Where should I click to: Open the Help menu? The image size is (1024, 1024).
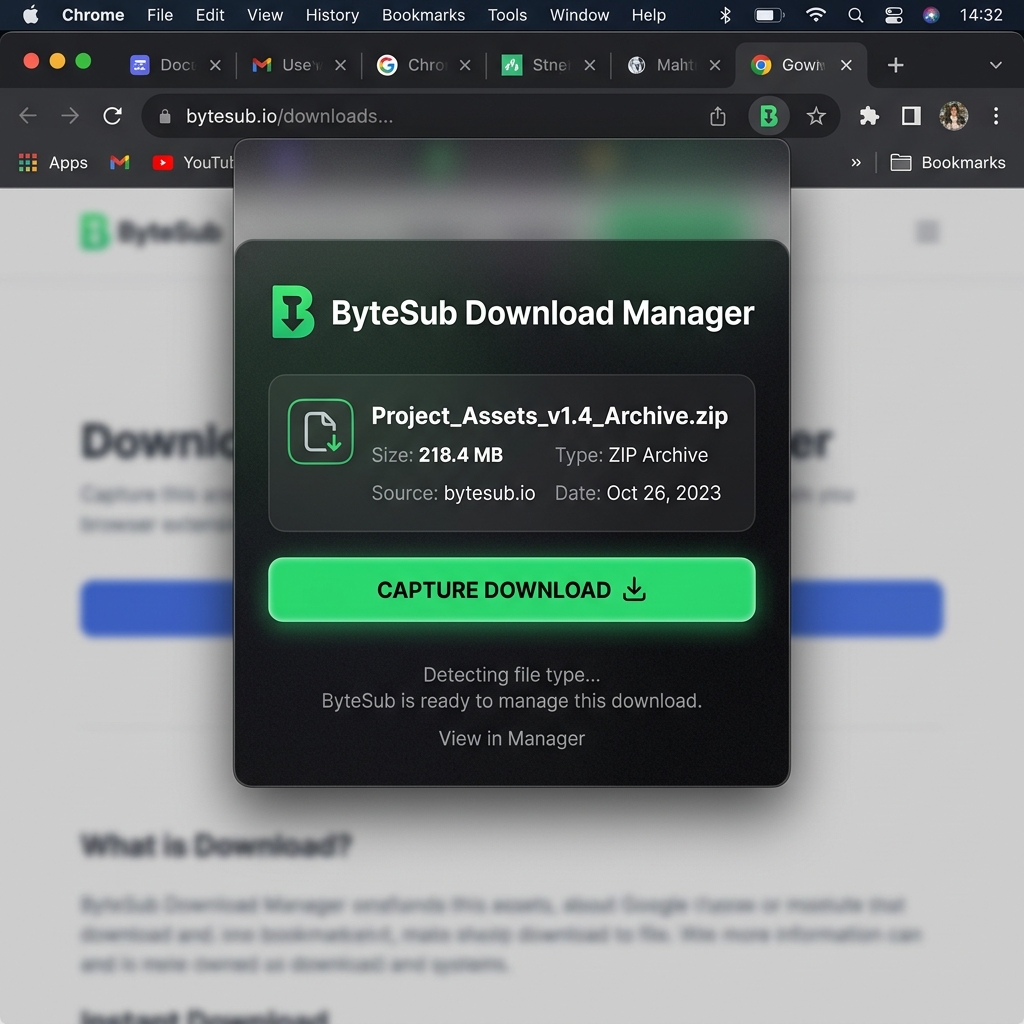[648, 15]
